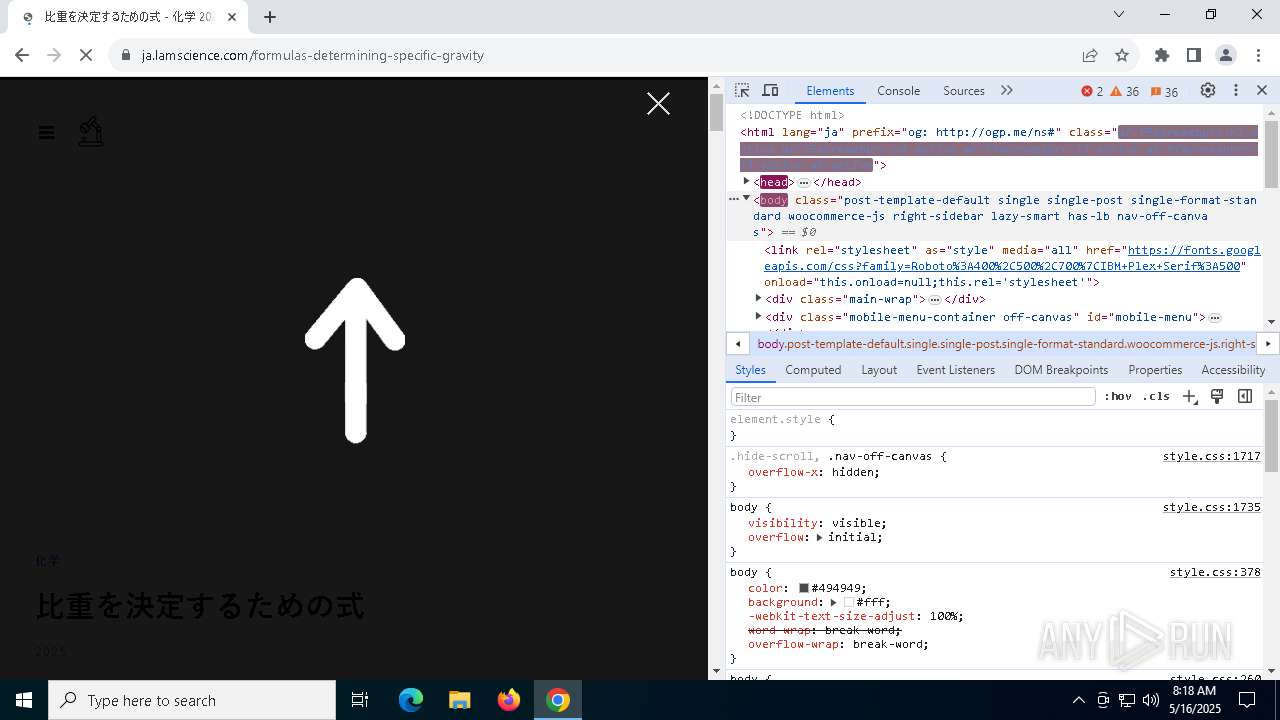1280x720 pixels.
Task: Open Windows Start menu
Action: 24,700
